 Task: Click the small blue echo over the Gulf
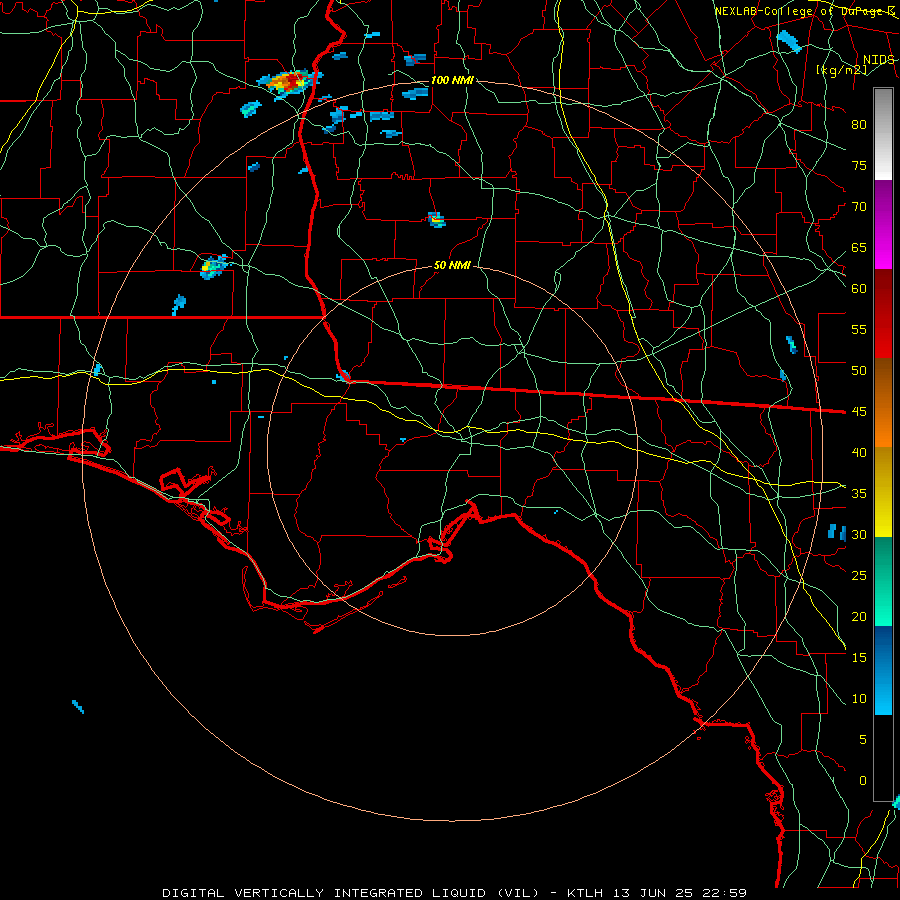[x=78, y=707]
